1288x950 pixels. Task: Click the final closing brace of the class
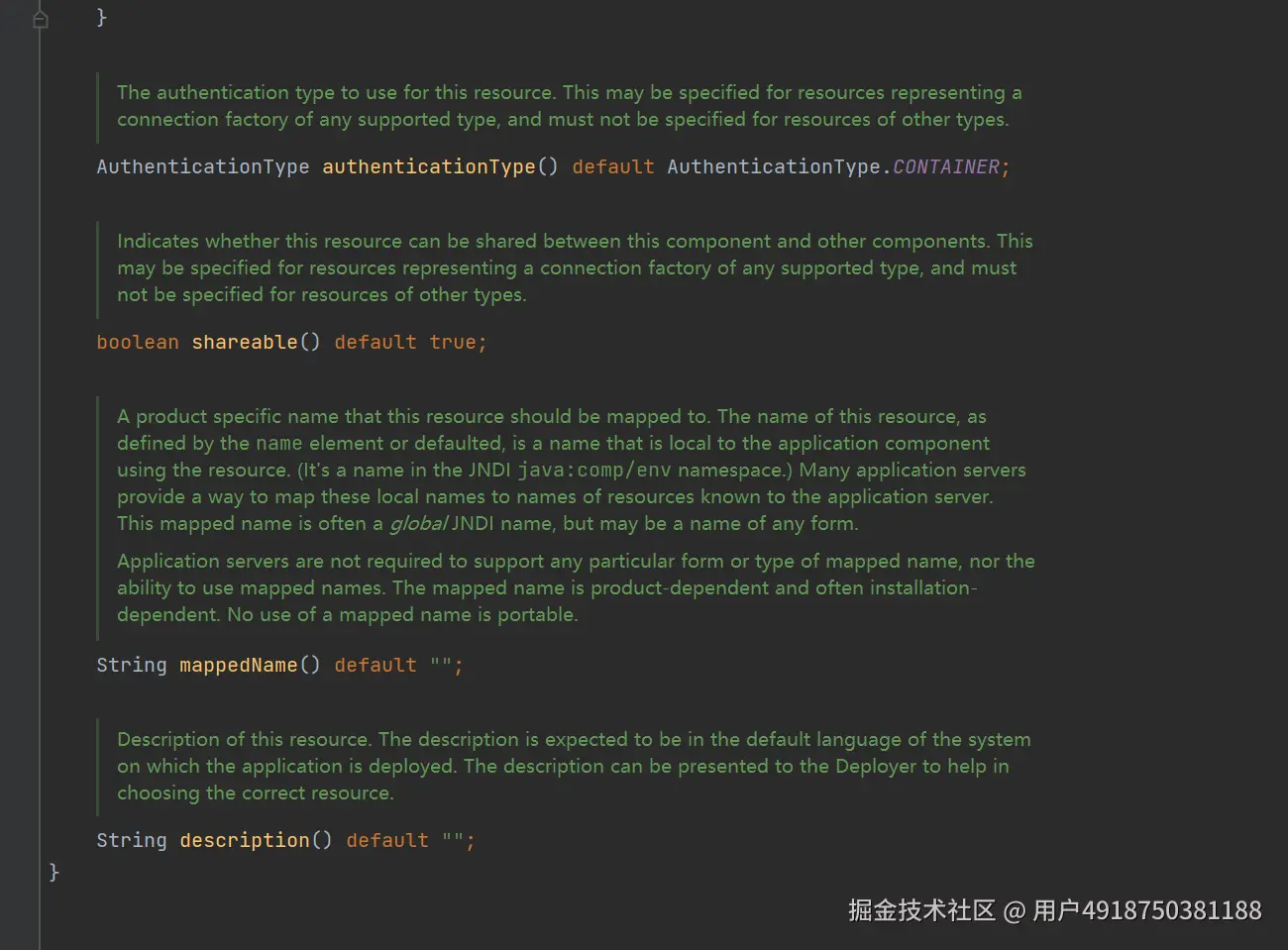tap(54, 872)
